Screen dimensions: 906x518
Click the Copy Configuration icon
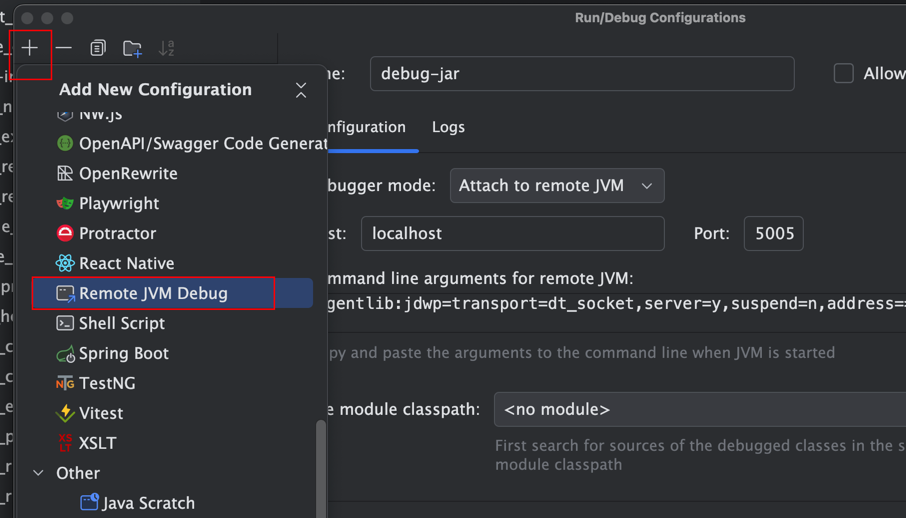[98, 48]
